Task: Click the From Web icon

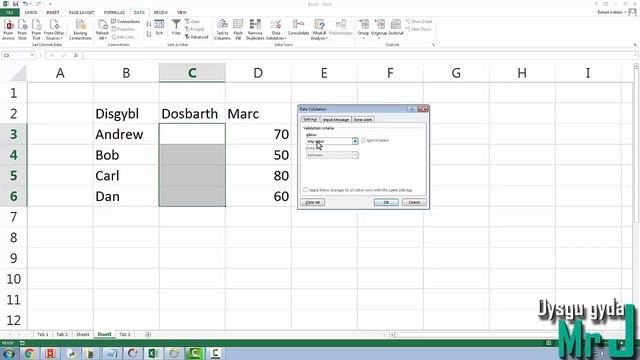Action: (x=22, y=30)
